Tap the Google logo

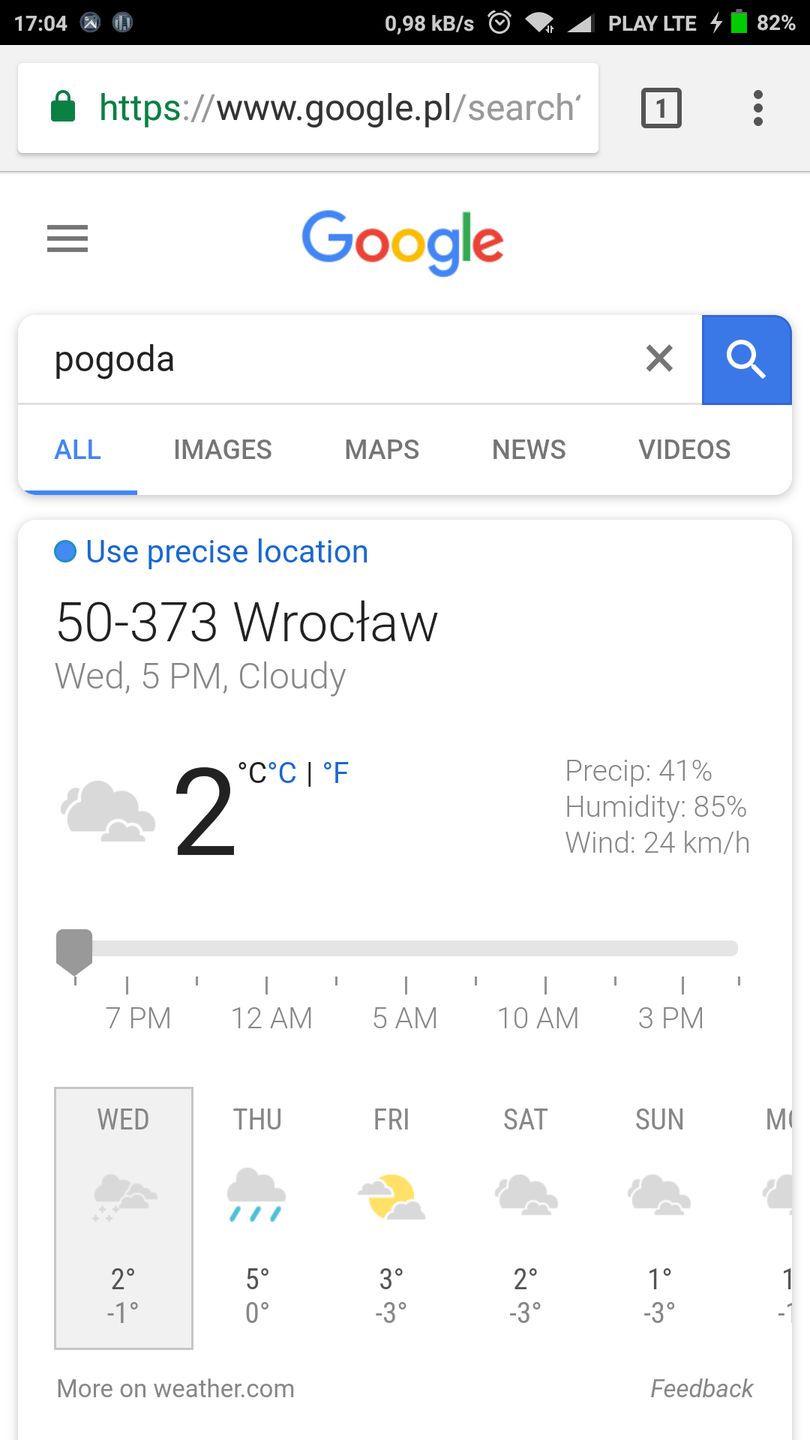[x=402, y=241]
